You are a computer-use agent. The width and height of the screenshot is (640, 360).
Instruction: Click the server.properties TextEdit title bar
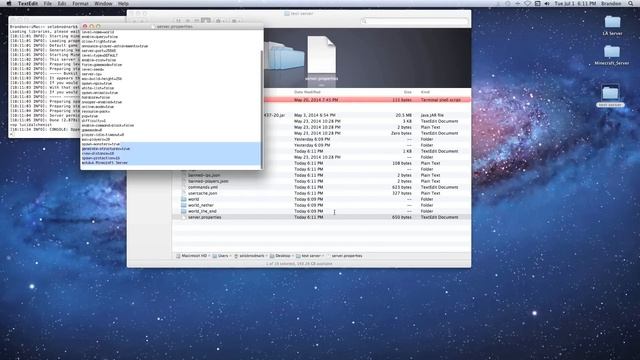(x=171, y=27)
